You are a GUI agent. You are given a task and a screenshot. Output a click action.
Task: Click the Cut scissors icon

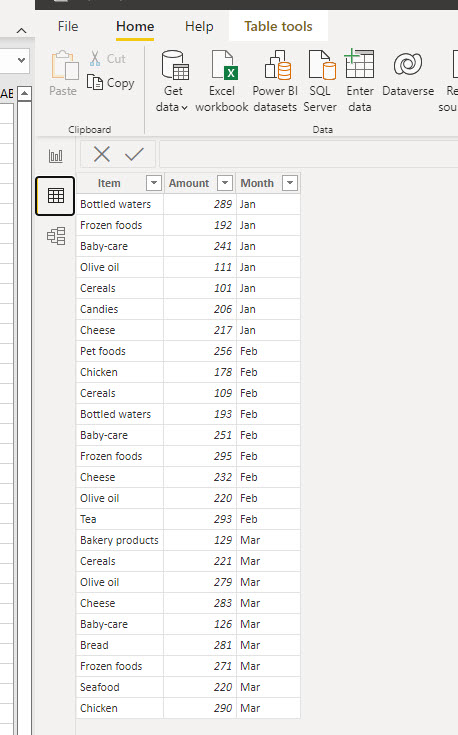[x=95, y=58]
